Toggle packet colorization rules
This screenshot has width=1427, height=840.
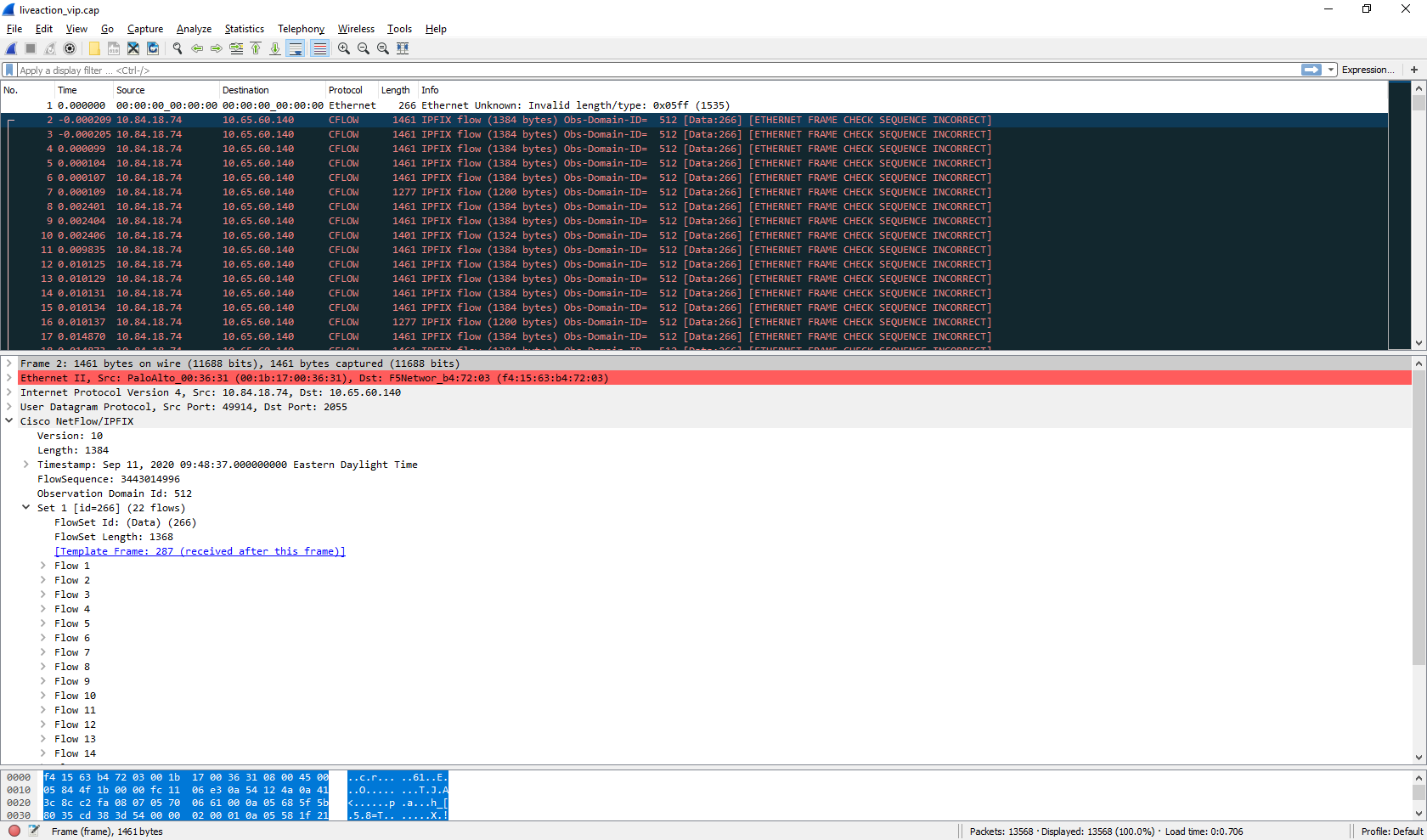(319, 48)
